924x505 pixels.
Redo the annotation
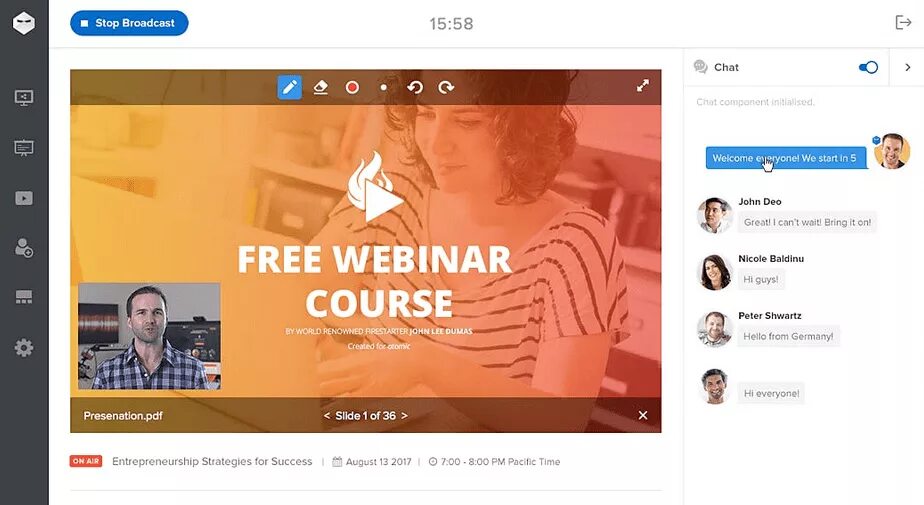446,87
